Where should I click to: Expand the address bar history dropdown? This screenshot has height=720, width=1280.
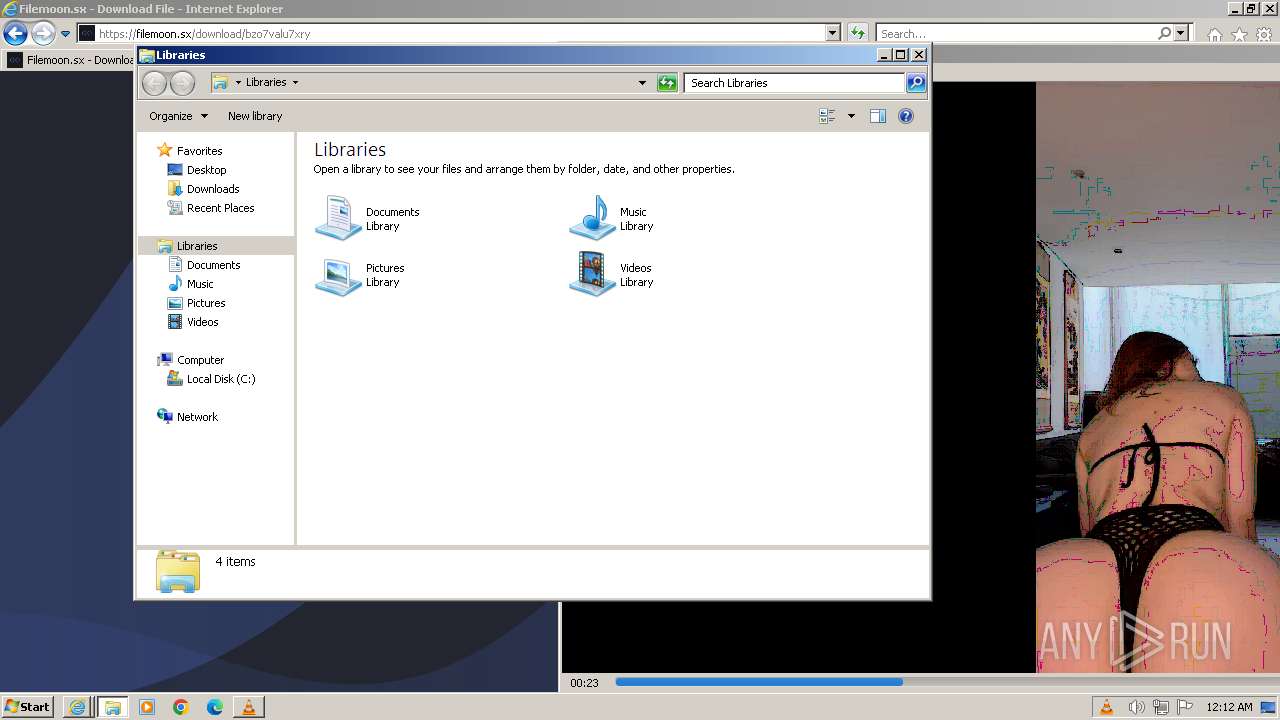tap(642, 83)
